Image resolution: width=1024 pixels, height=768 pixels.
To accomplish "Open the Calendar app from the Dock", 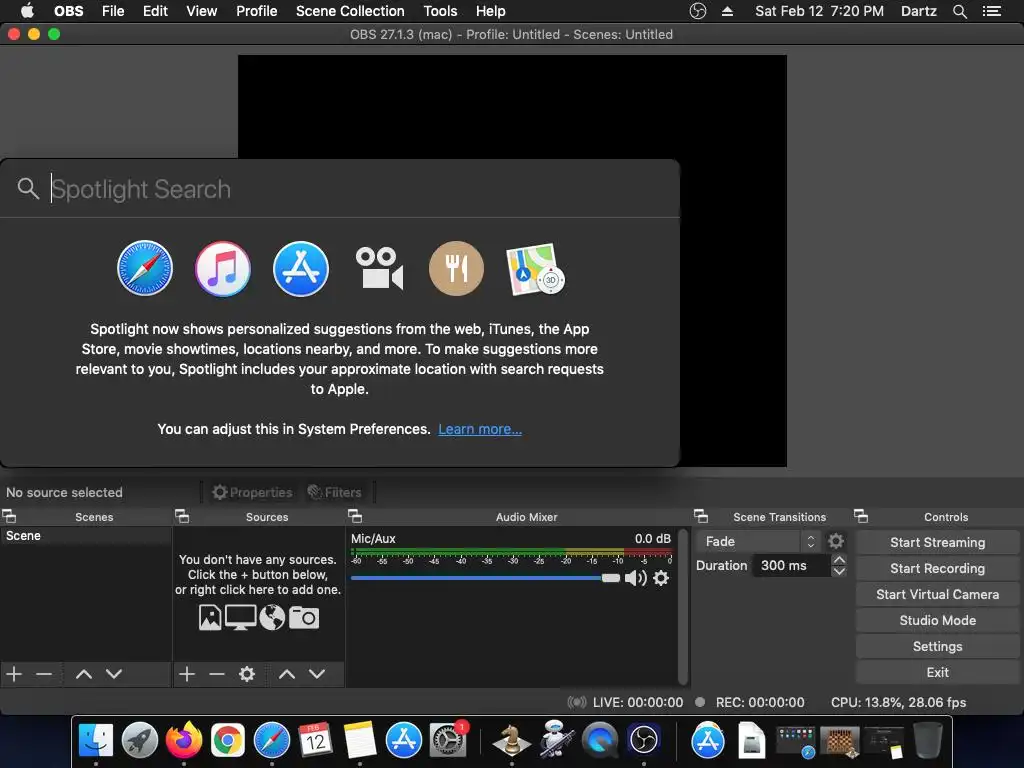I will 315,740.
